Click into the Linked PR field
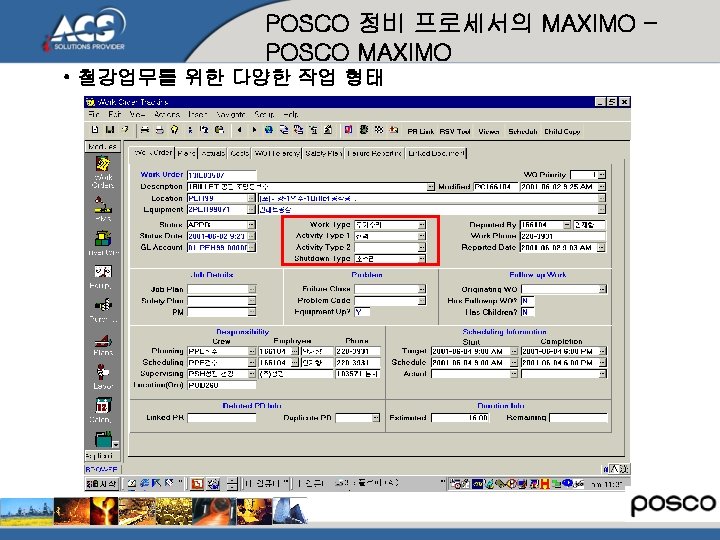The height and width of the screenshot is (540, 720). tap(222, 418)
